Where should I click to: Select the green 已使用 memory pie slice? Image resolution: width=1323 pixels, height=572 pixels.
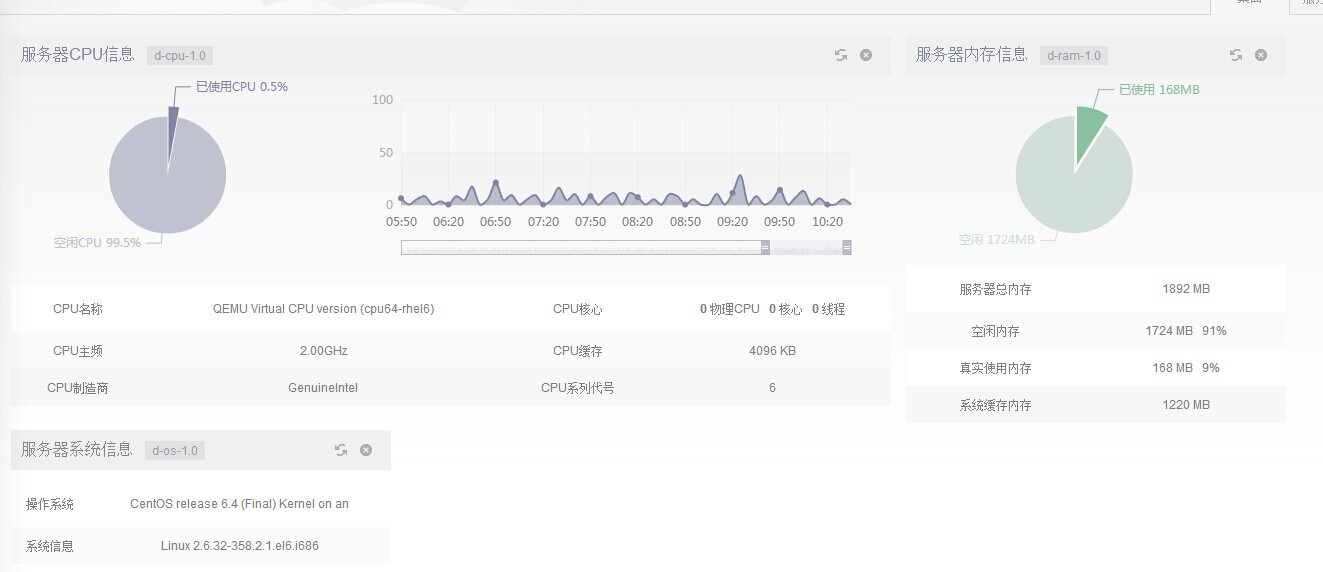pyautogui.click(x=1089, y=130)
